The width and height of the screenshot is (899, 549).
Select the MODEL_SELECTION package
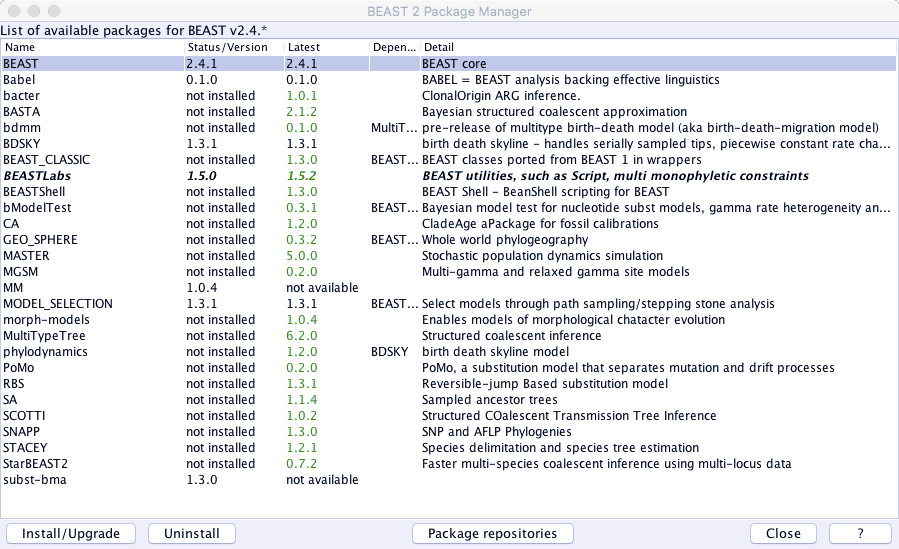pyautogui.click(x=449, y=304)
